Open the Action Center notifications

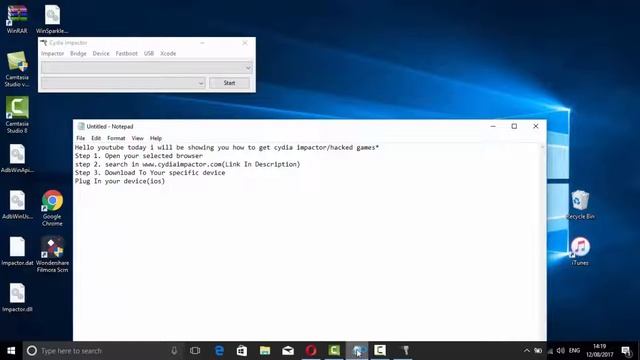[x=626, y=351]
